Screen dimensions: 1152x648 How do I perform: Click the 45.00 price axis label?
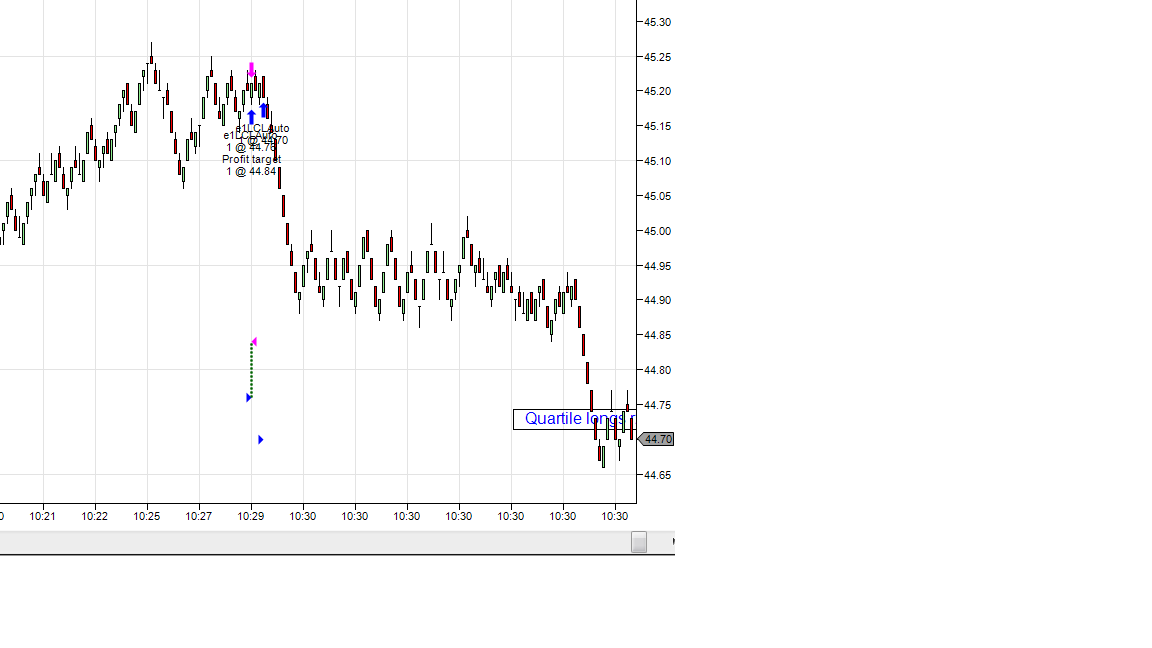(657, 231)
